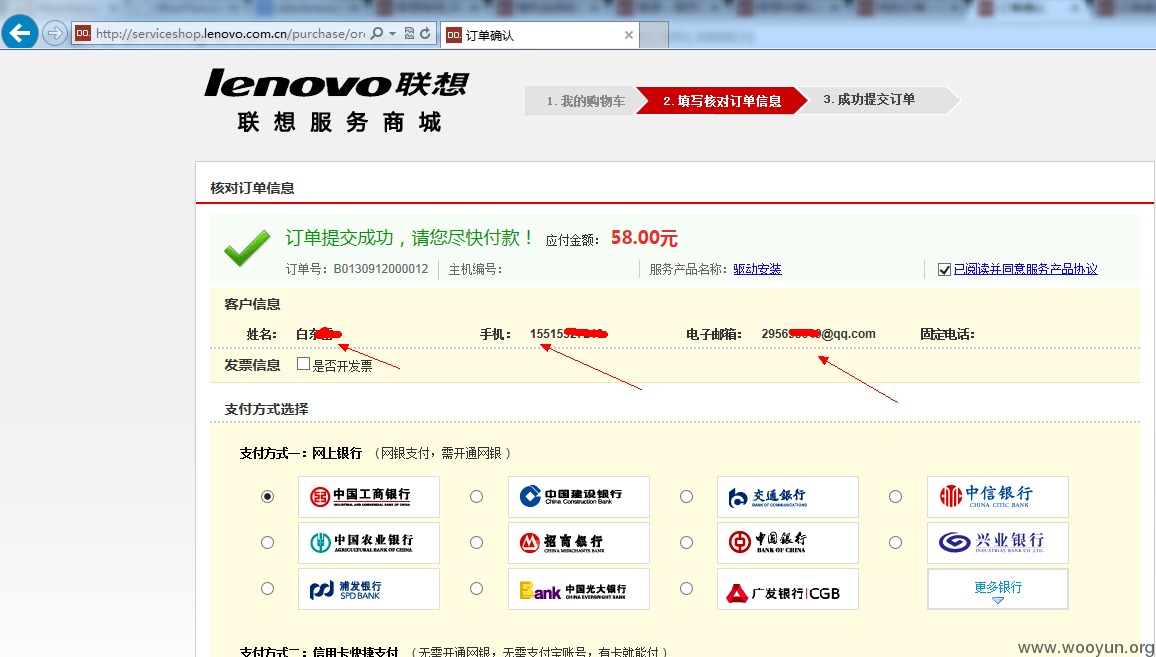Close the 订单确认 tab
Image resolution: width=1156 pixels, height=657 pixels.
(628, 35)
